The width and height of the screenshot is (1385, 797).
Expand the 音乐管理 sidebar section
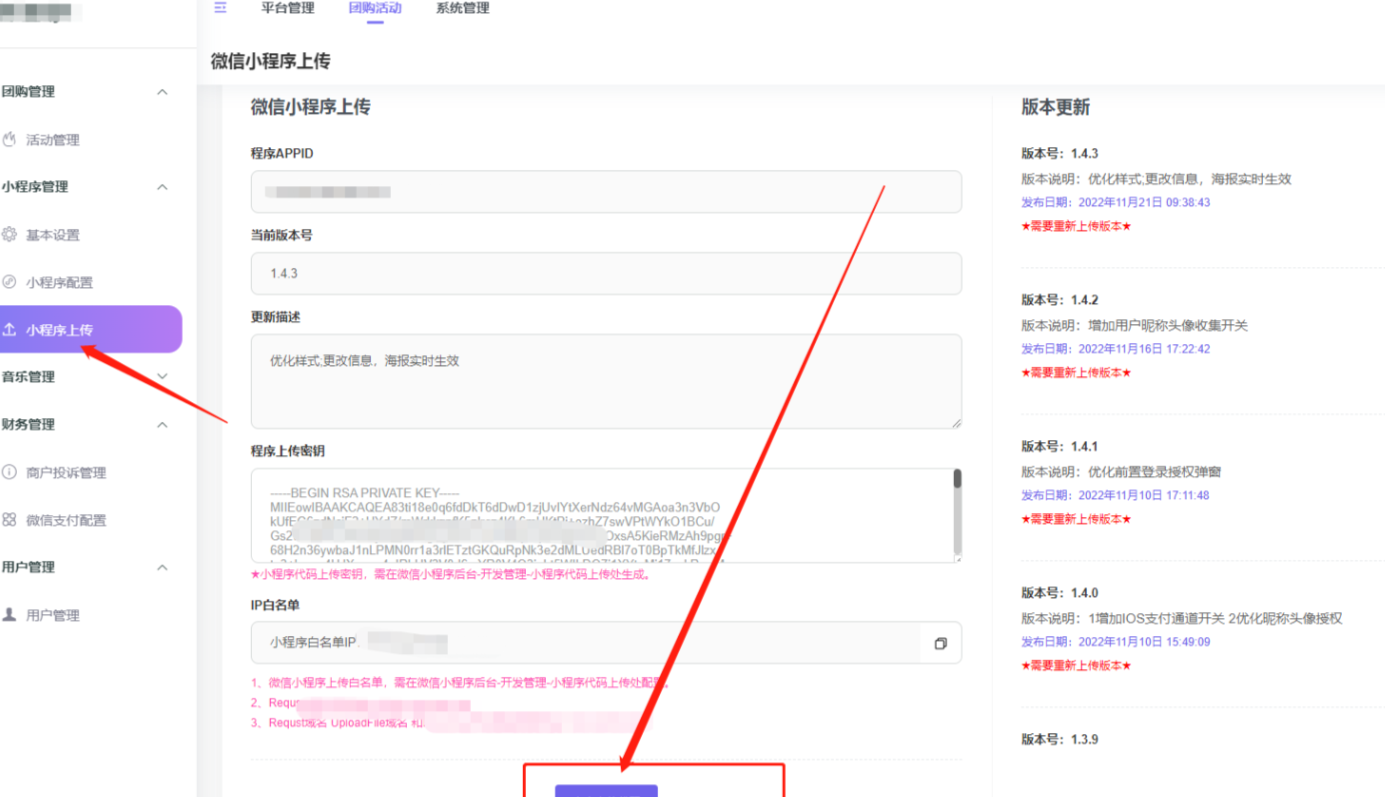(x=162, y=377)
